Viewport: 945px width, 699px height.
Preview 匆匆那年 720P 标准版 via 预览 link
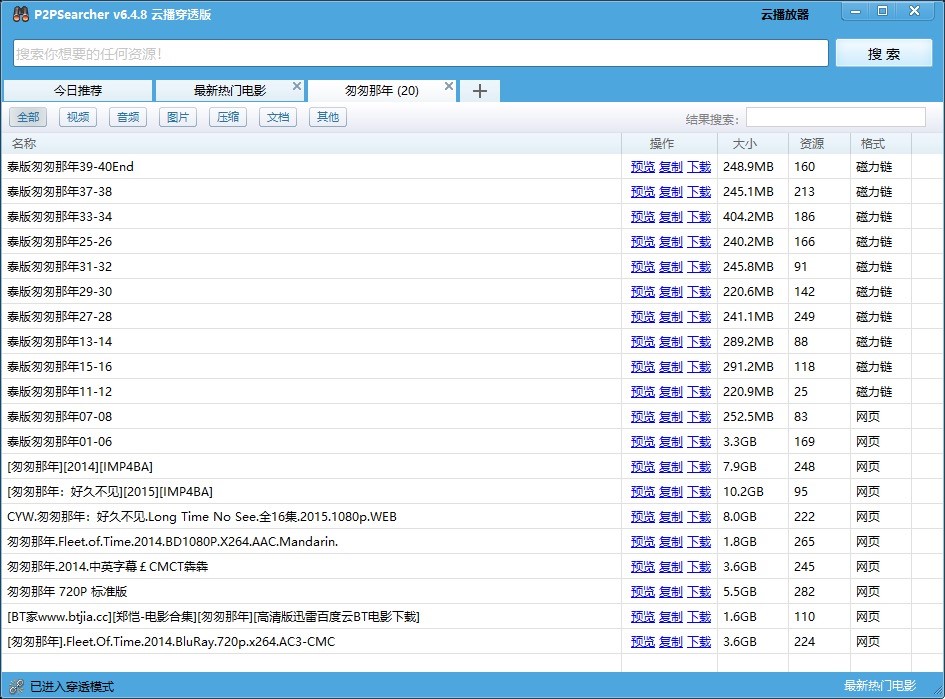click(643, 591)
